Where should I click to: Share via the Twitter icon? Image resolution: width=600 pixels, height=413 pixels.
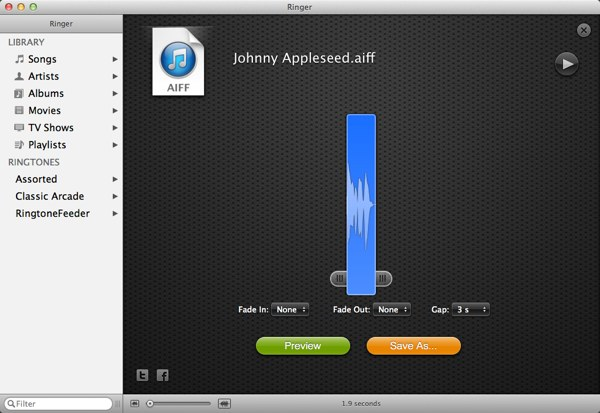click(x=142, y=375)
